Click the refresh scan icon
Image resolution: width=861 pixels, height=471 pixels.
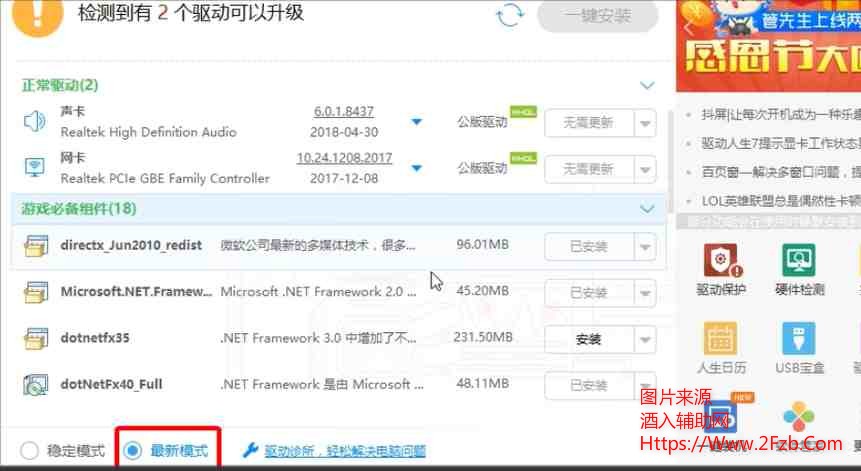[510, 15]
